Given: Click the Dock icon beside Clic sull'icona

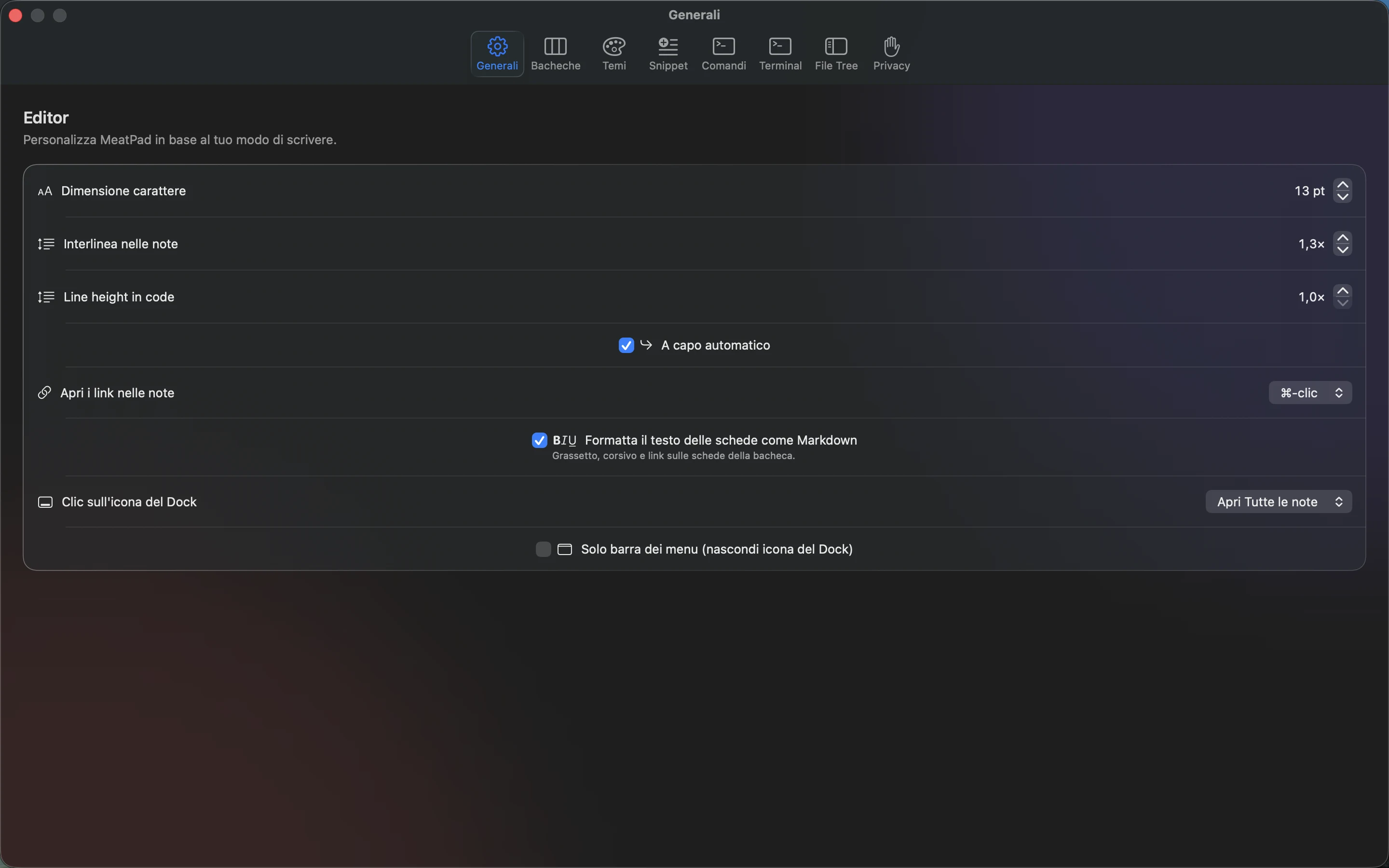Looking at the screenshot, I should click(45, 502).
